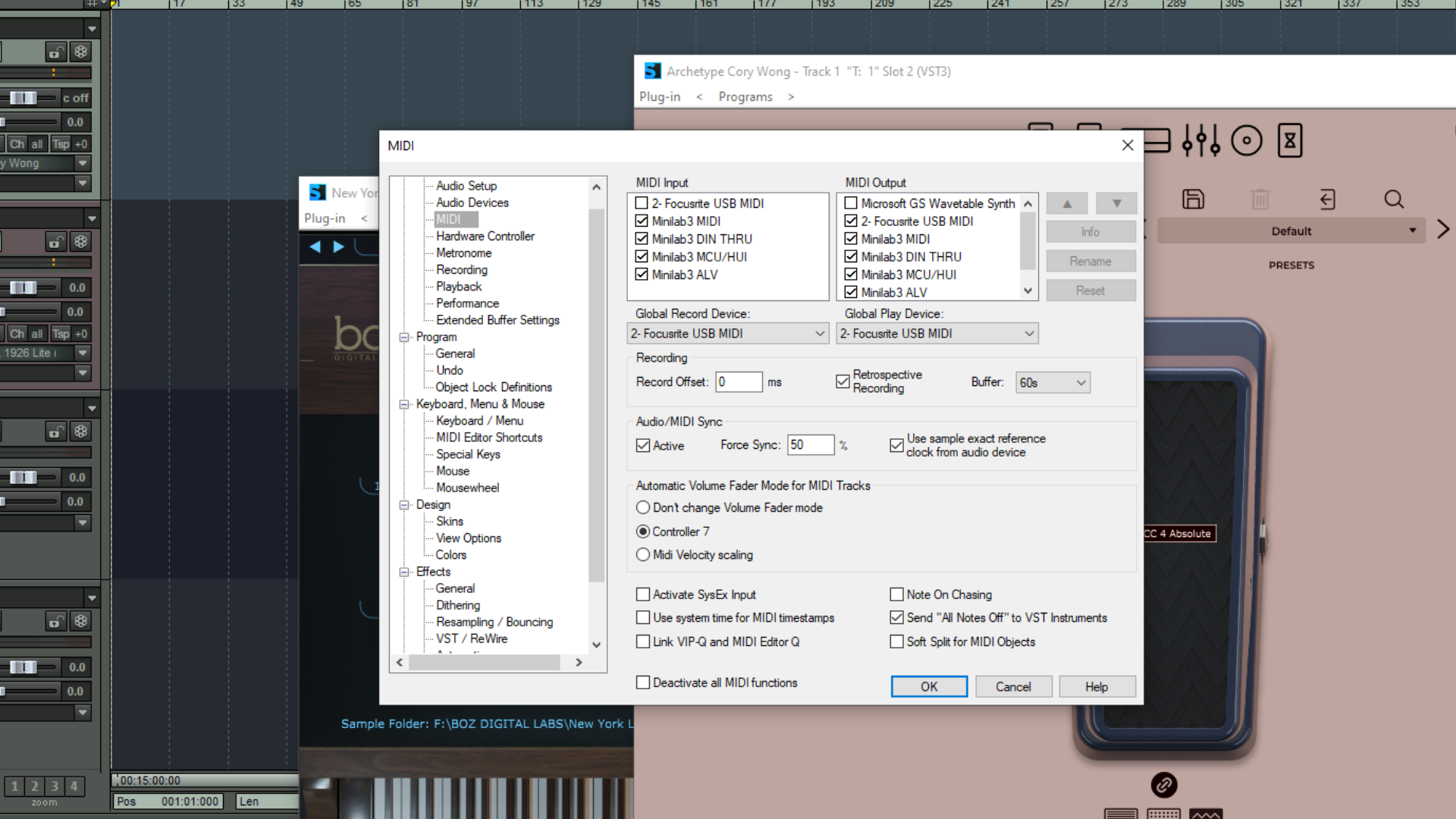1456x819 pixels.
Task: Select Metronome in settings tree
Action: (x=463, y=253)
